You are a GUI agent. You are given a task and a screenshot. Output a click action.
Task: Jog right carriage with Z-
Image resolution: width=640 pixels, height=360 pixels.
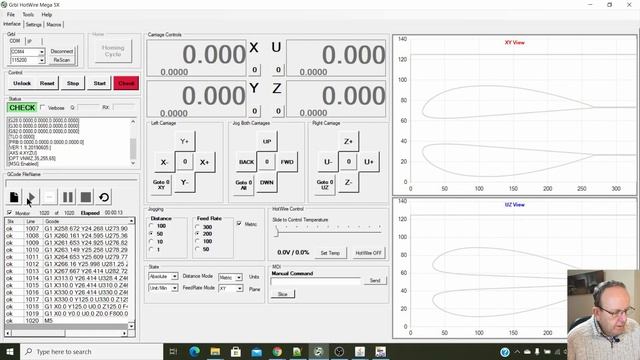348,182
